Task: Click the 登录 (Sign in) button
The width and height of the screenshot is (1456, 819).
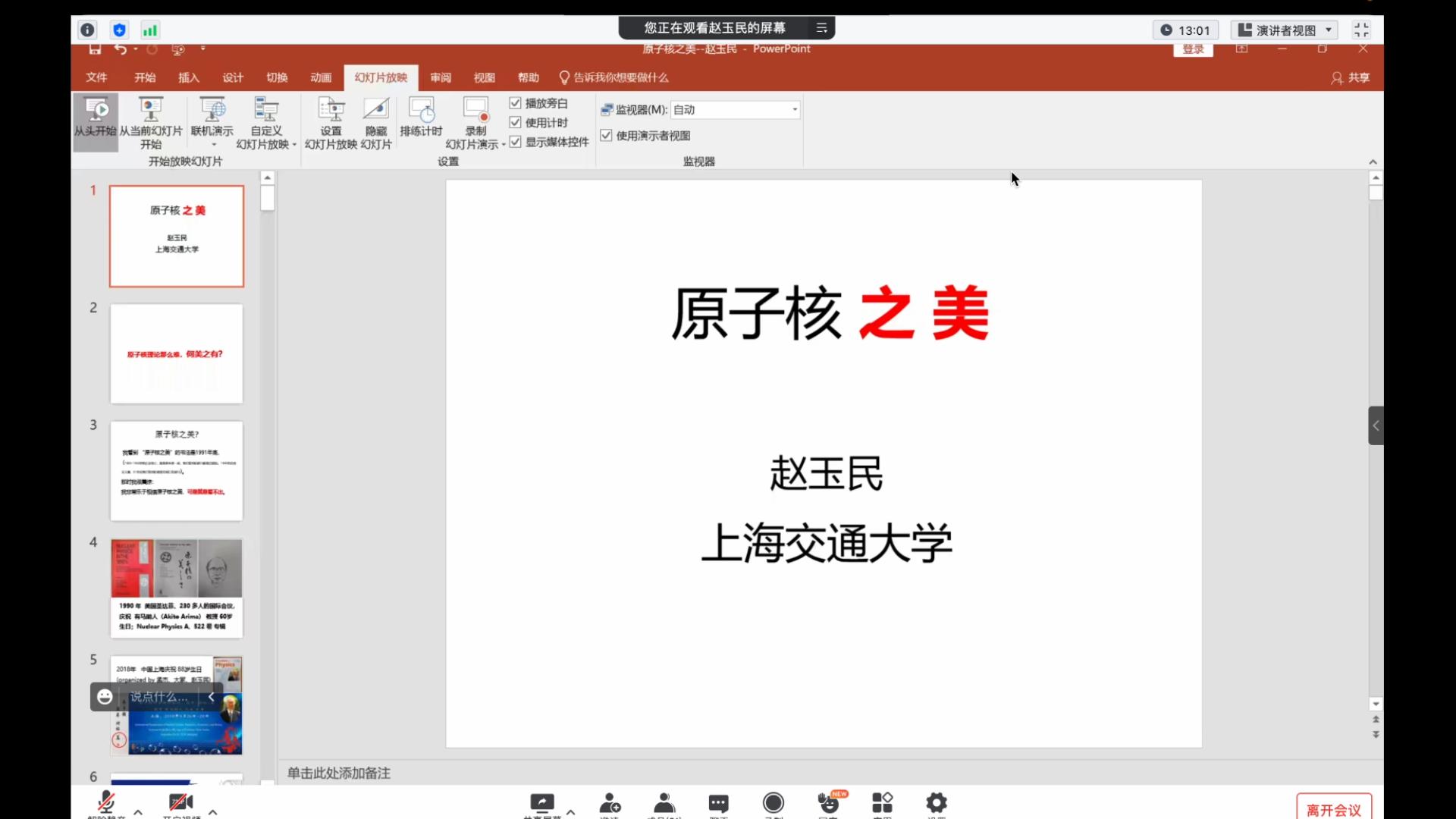Action: pyautogui.click(x=1193, y=49)
